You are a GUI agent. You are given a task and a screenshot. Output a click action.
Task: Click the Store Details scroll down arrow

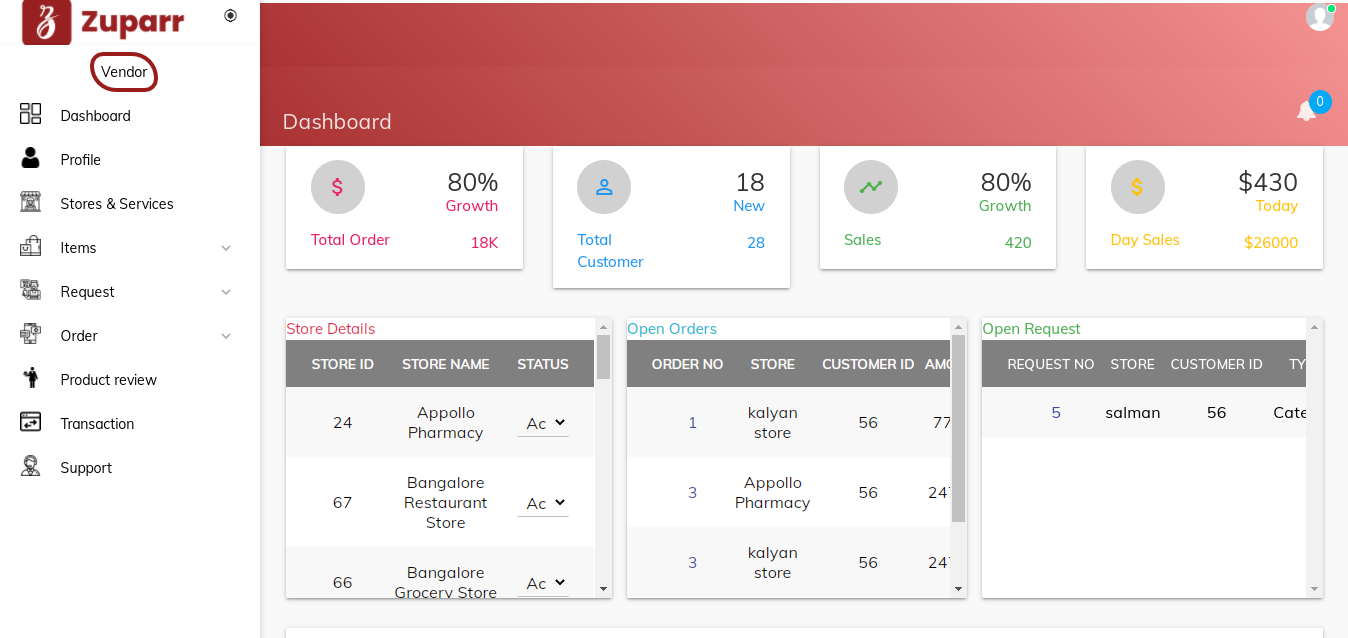603,589
